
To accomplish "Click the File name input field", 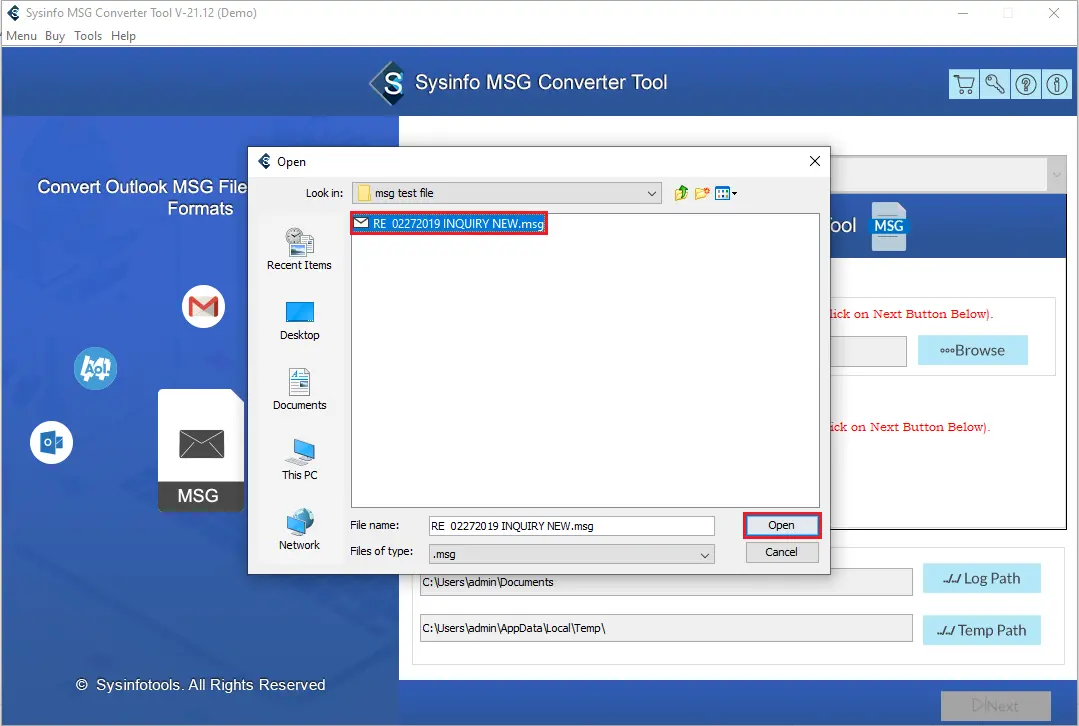I will point(570,526).
